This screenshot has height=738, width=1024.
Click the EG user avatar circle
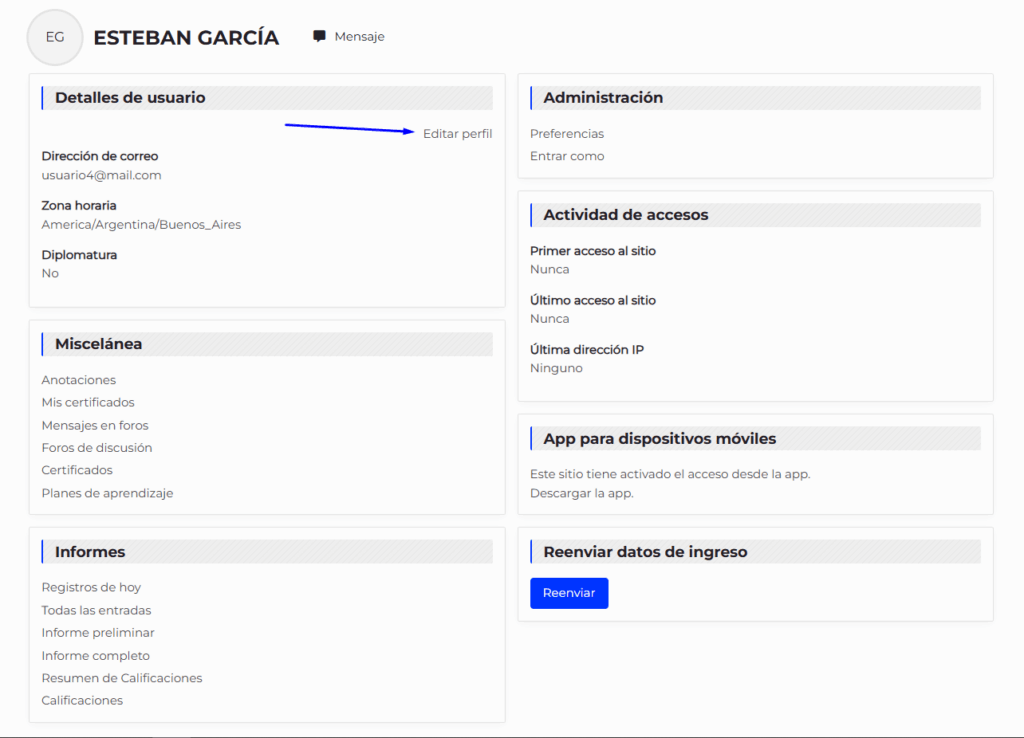pyautogui.click(x=55, y=38)
